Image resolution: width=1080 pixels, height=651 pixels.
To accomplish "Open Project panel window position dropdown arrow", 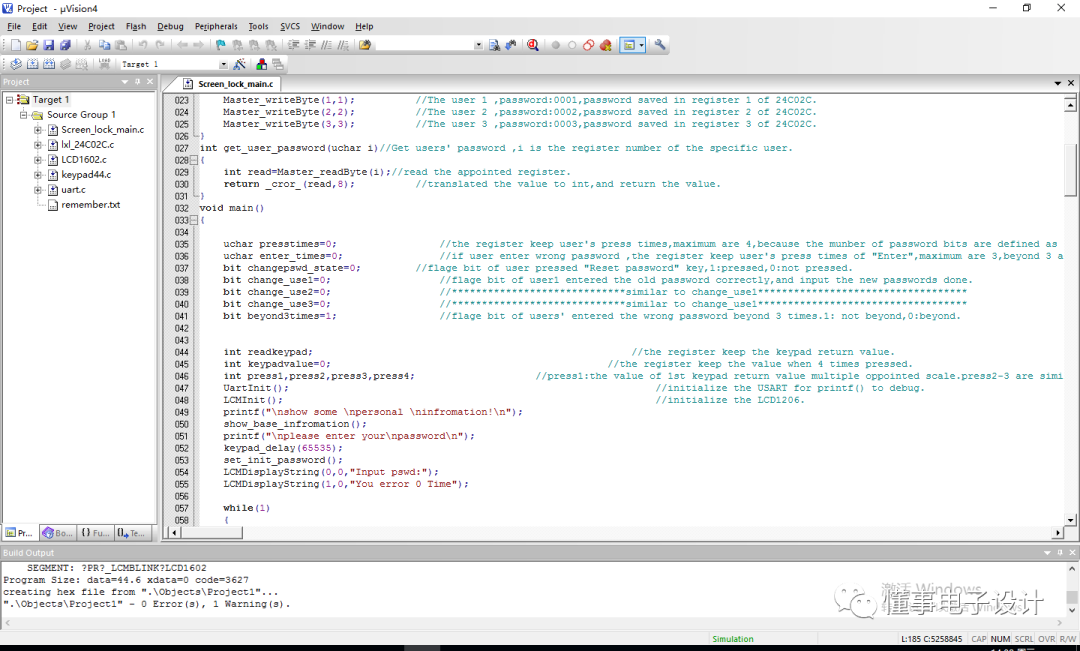I will pyautogui.click(x=125, y=81).
